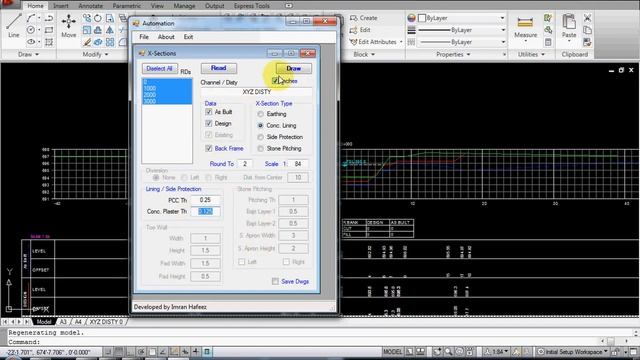The width and height of the screenshot is (640, 360).
Task: Select the Stretch tool in Modify panel
Action: pos(110,18)
